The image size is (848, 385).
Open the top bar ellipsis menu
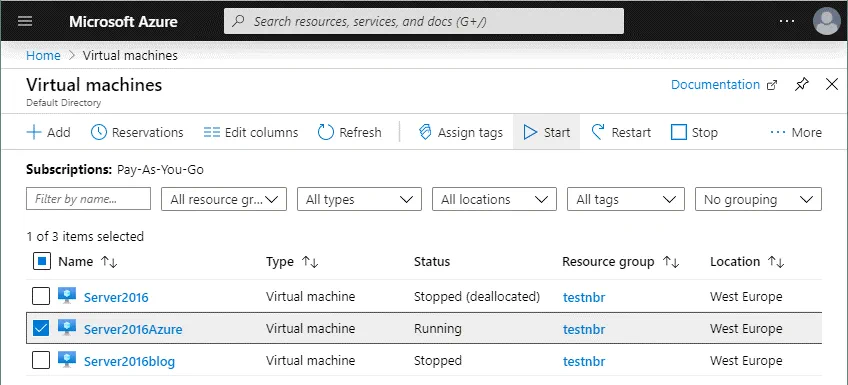coord(787,22)
